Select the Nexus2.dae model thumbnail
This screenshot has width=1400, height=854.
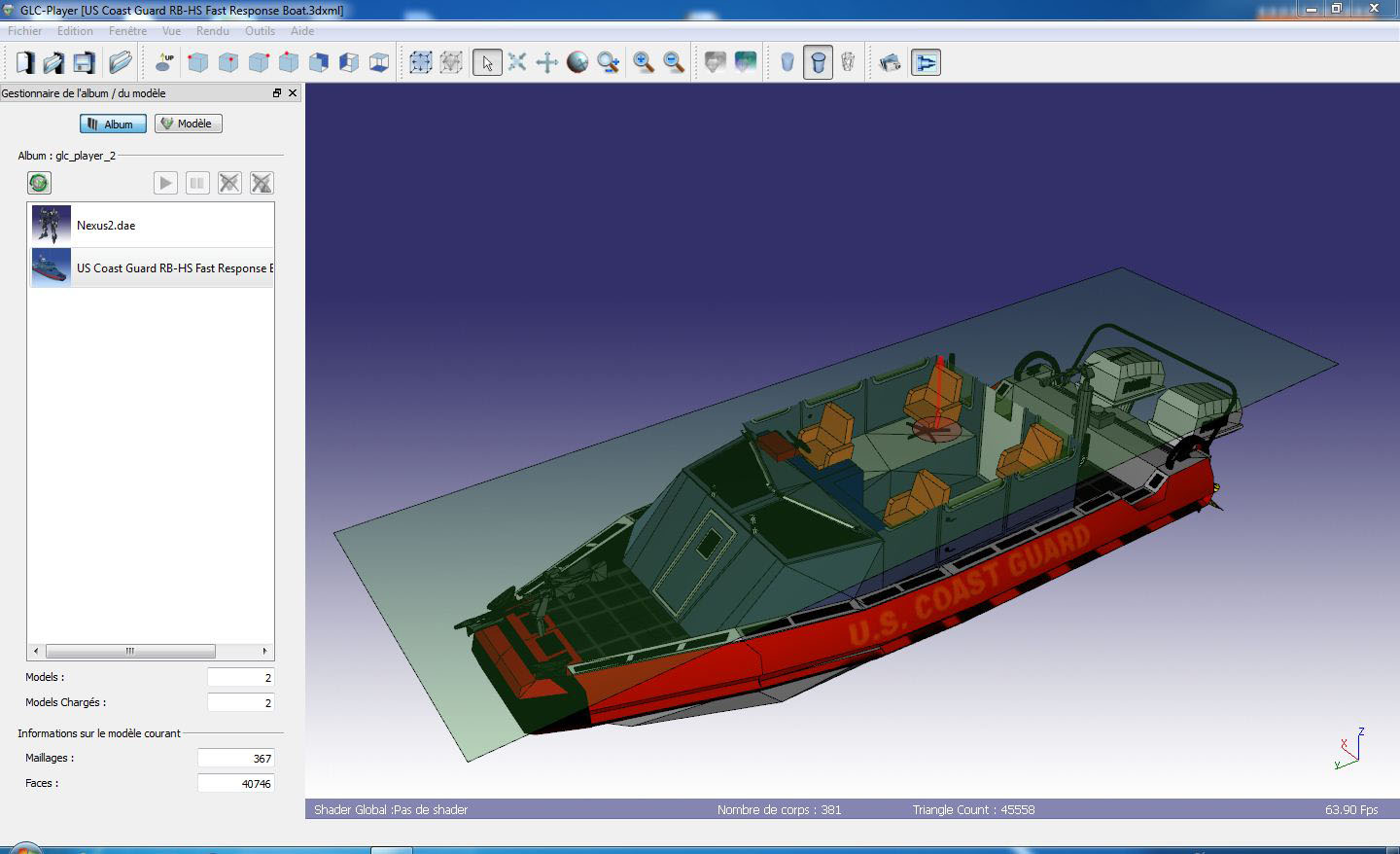click(51, 225)
